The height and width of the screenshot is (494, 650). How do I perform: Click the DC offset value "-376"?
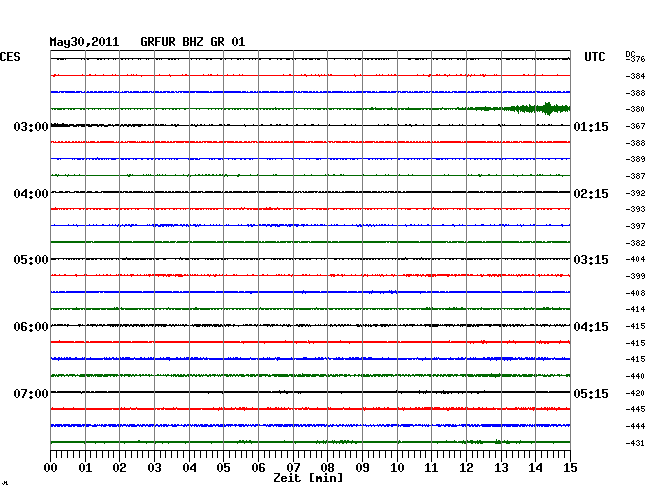click(635, 59)
